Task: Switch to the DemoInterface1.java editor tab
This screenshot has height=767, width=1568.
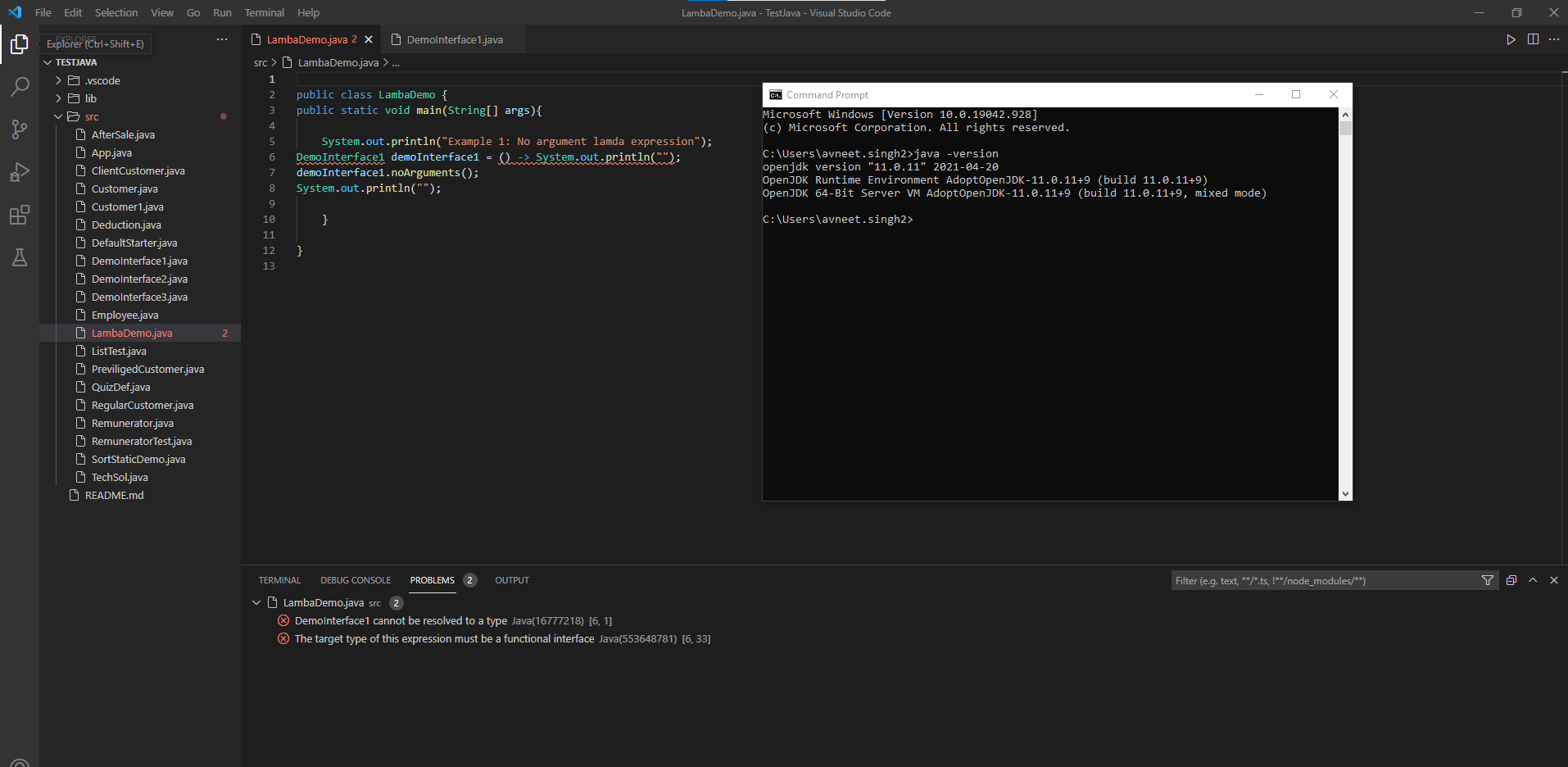Action: [454, 39]
